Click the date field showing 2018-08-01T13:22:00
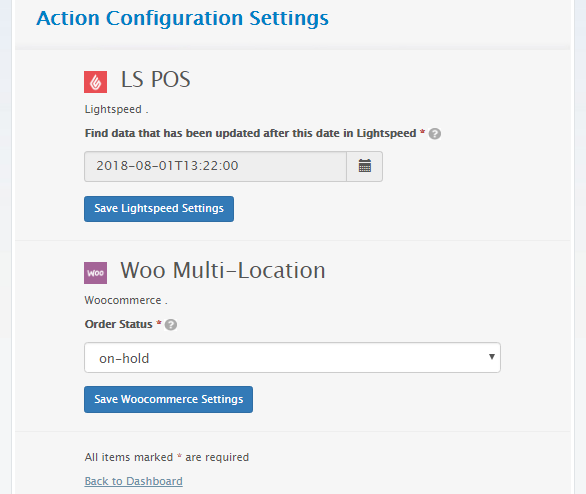 pyautogui.click(x=215, y=166)
